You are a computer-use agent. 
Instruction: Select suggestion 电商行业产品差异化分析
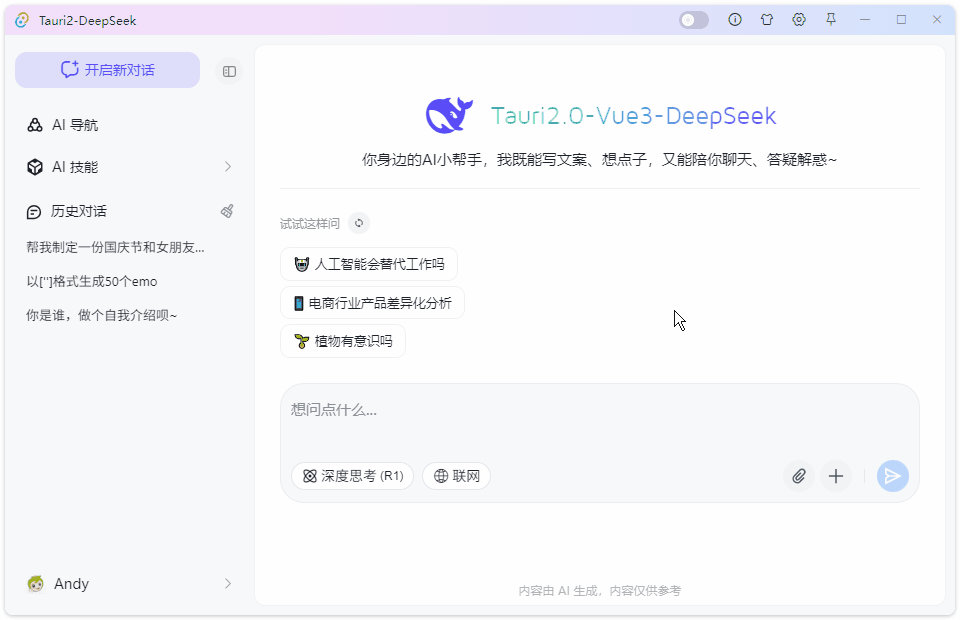tap(372, 303)
